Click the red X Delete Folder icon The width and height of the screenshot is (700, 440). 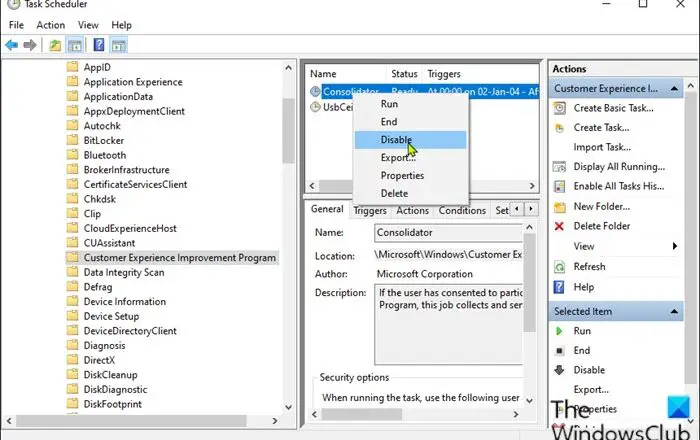pos(559,226)
